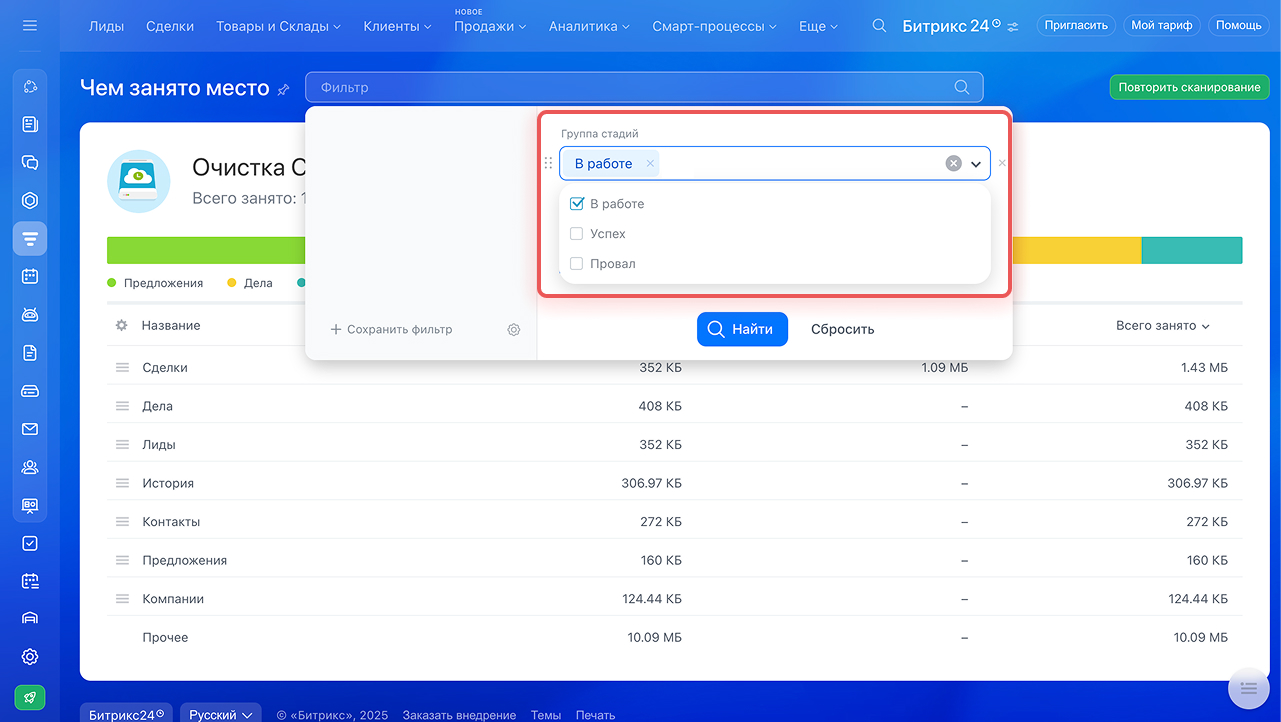Open the booking schedule sidebar icon

pyautogui.click(x=30, y=581)
